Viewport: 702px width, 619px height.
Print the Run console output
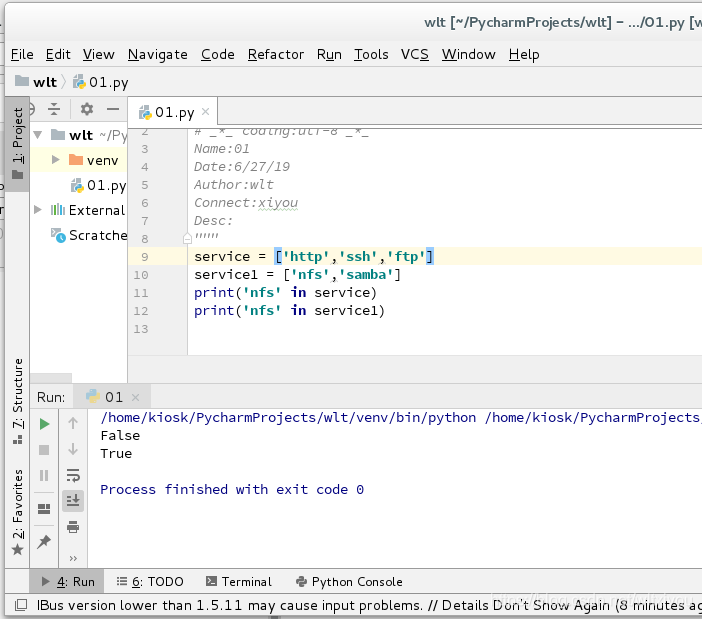pyautogui.click(x=73, y=527)
